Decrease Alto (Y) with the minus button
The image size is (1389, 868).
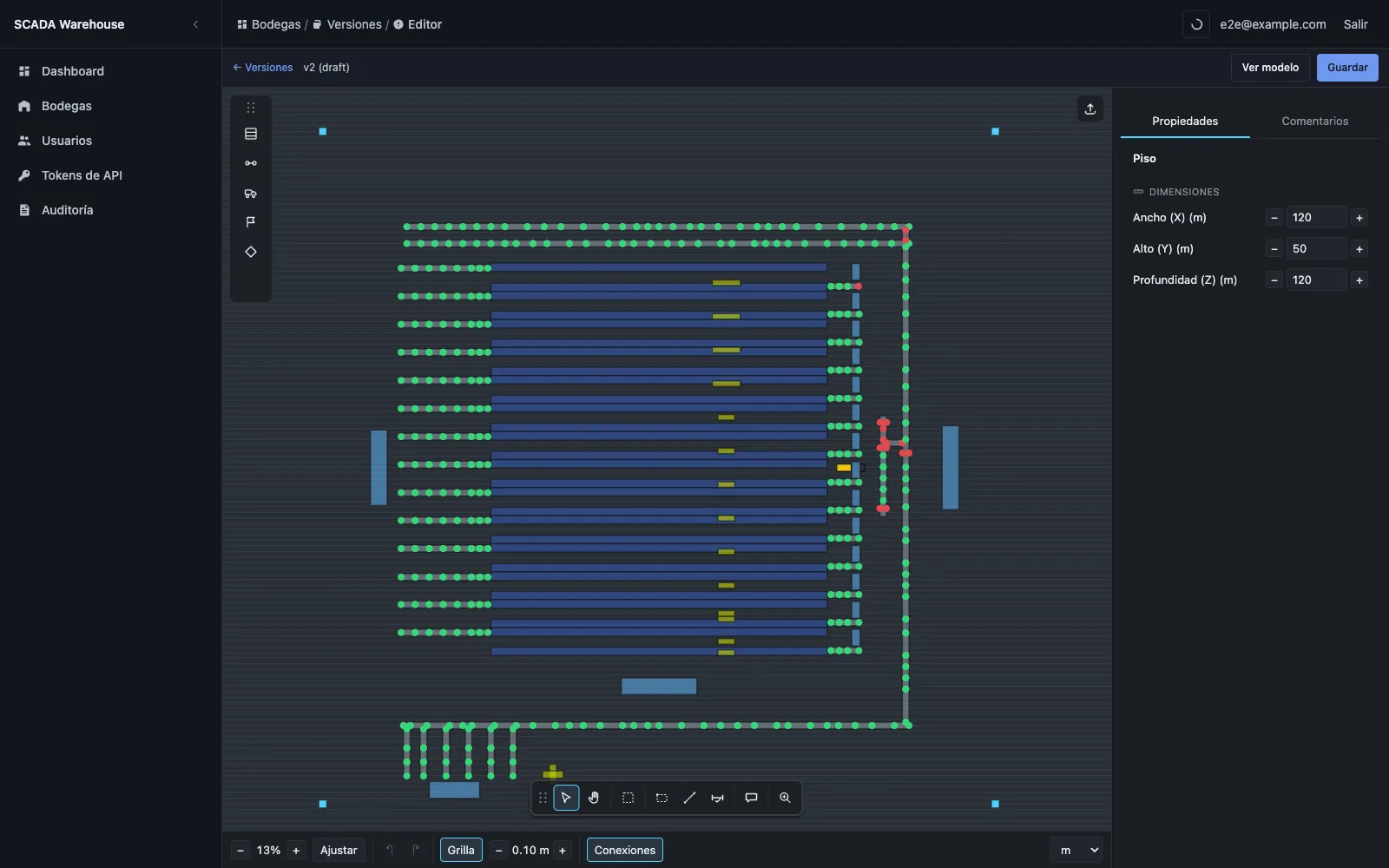pos(1274,249)
